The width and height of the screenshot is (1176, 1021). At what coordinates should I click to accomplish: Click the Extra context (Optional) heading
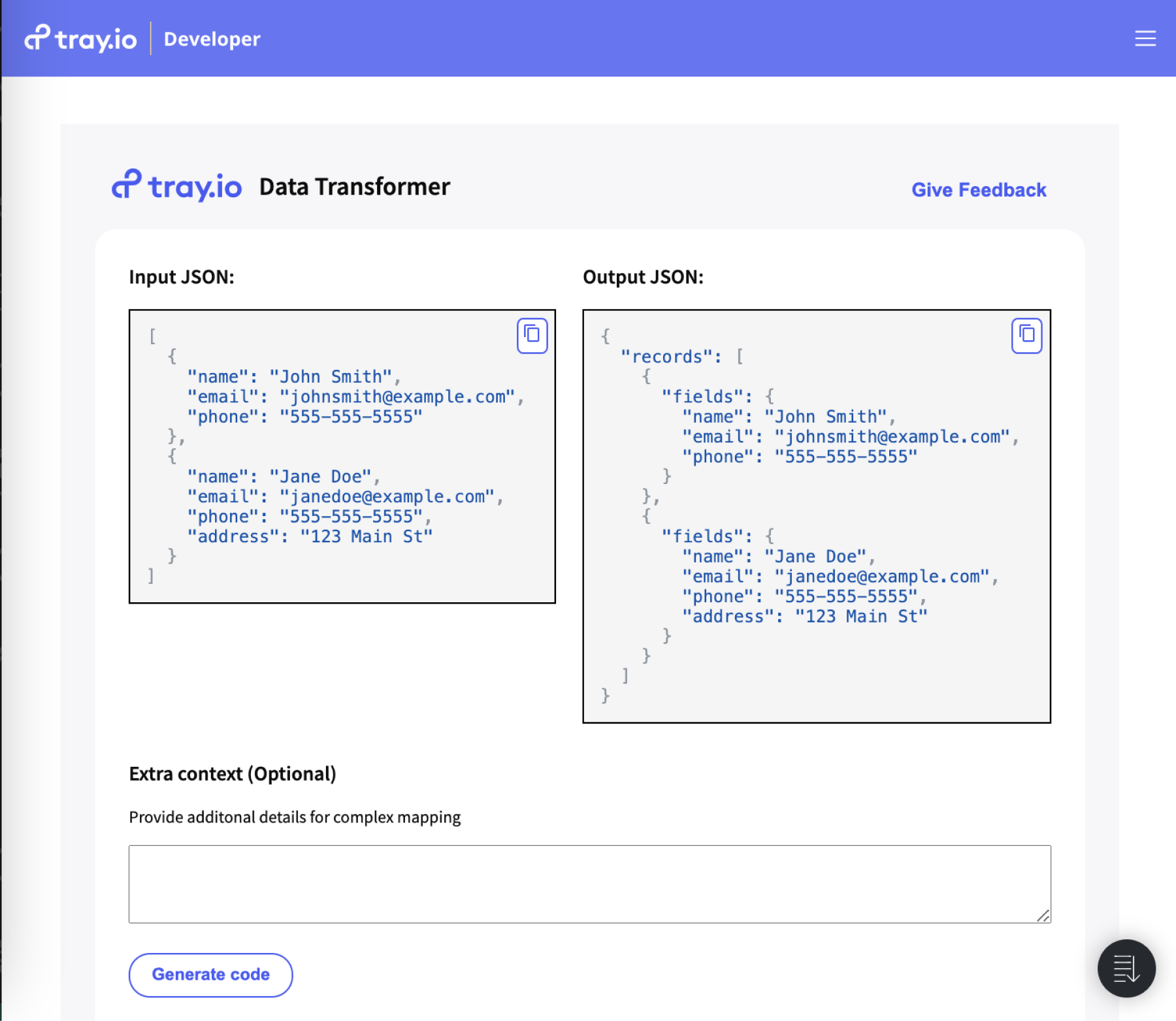(233, 773)
